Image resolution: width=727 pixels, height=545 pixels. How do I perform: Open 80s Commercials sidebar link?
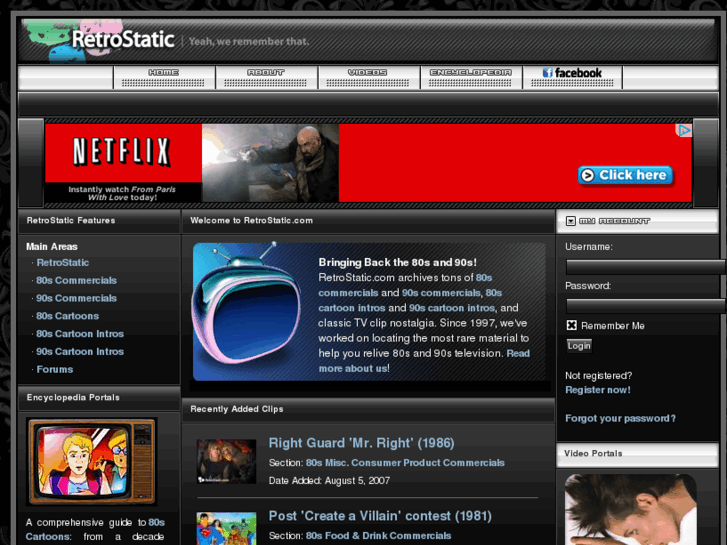click(x=77, y=280)
